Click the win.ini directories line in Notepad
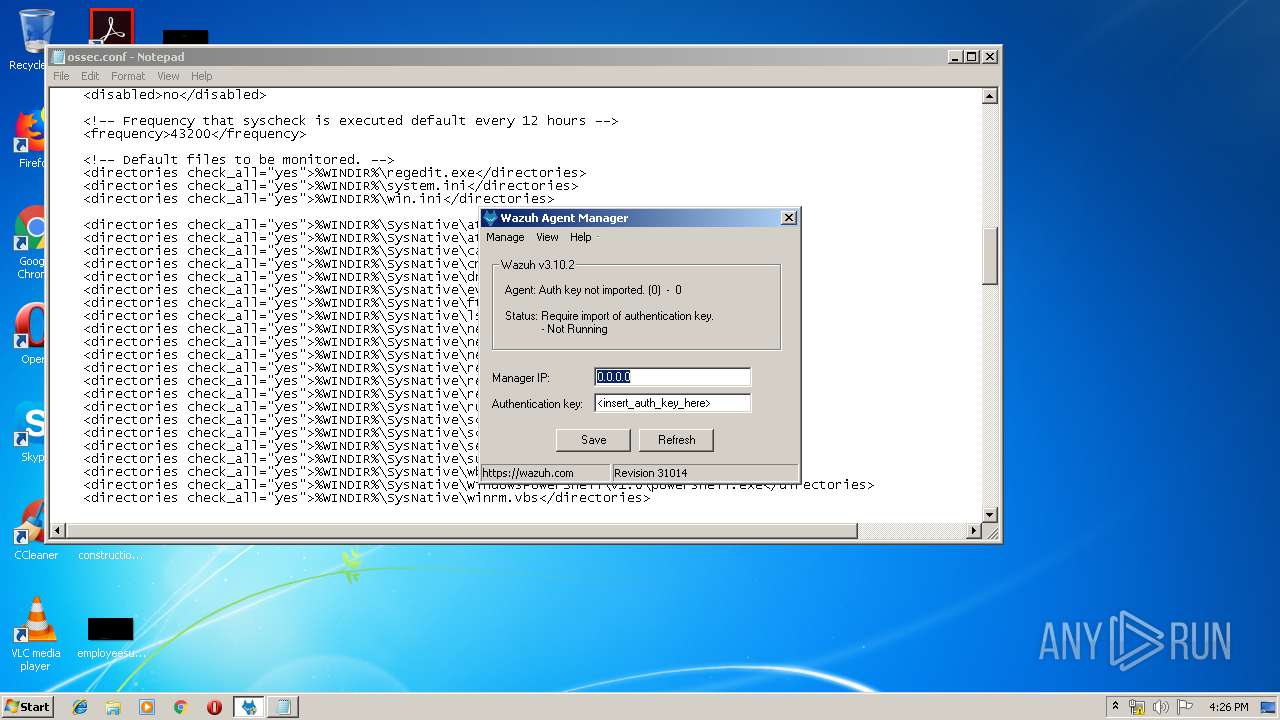The height and width of the screenshot is (720, 1280). [318, 198]
